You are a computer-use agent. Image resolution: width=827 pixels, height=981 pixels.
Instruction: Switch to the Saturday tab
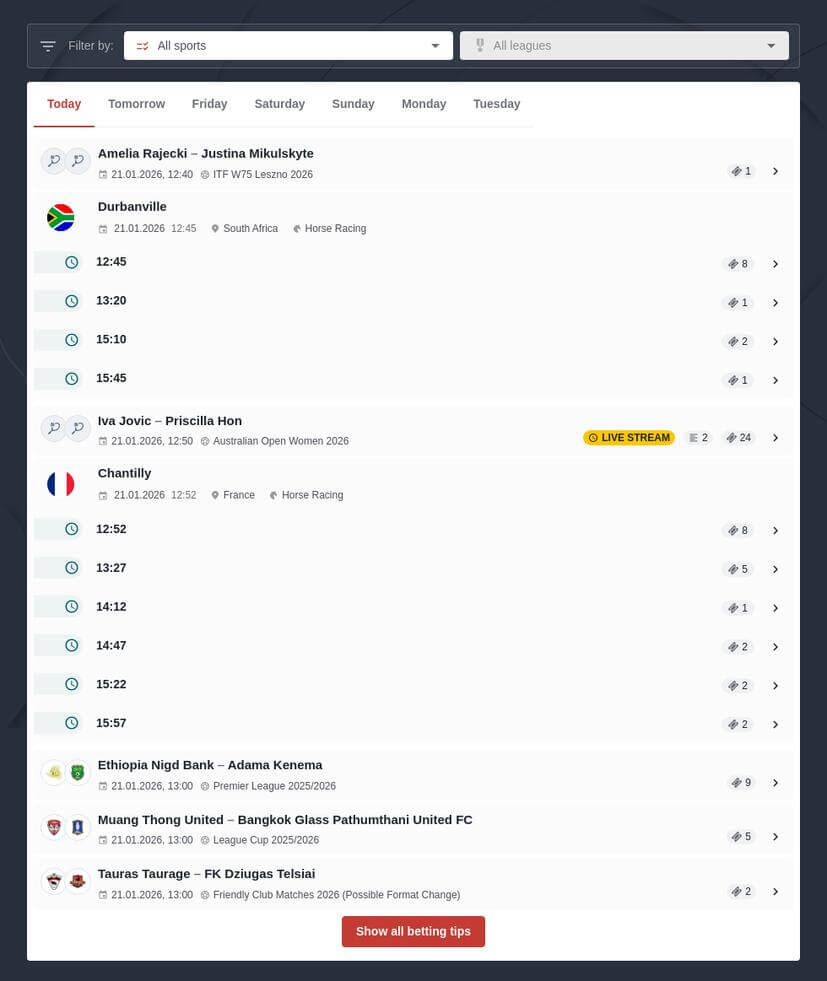click(279, 104)
